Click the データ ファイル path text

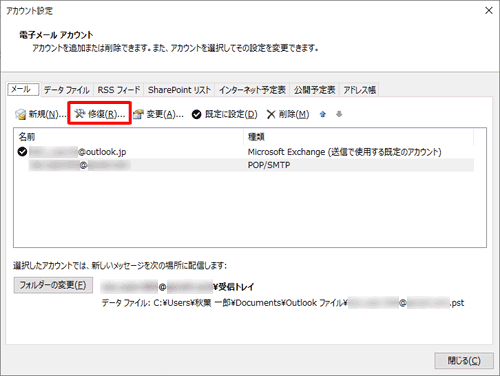click(x=283, y=303)
